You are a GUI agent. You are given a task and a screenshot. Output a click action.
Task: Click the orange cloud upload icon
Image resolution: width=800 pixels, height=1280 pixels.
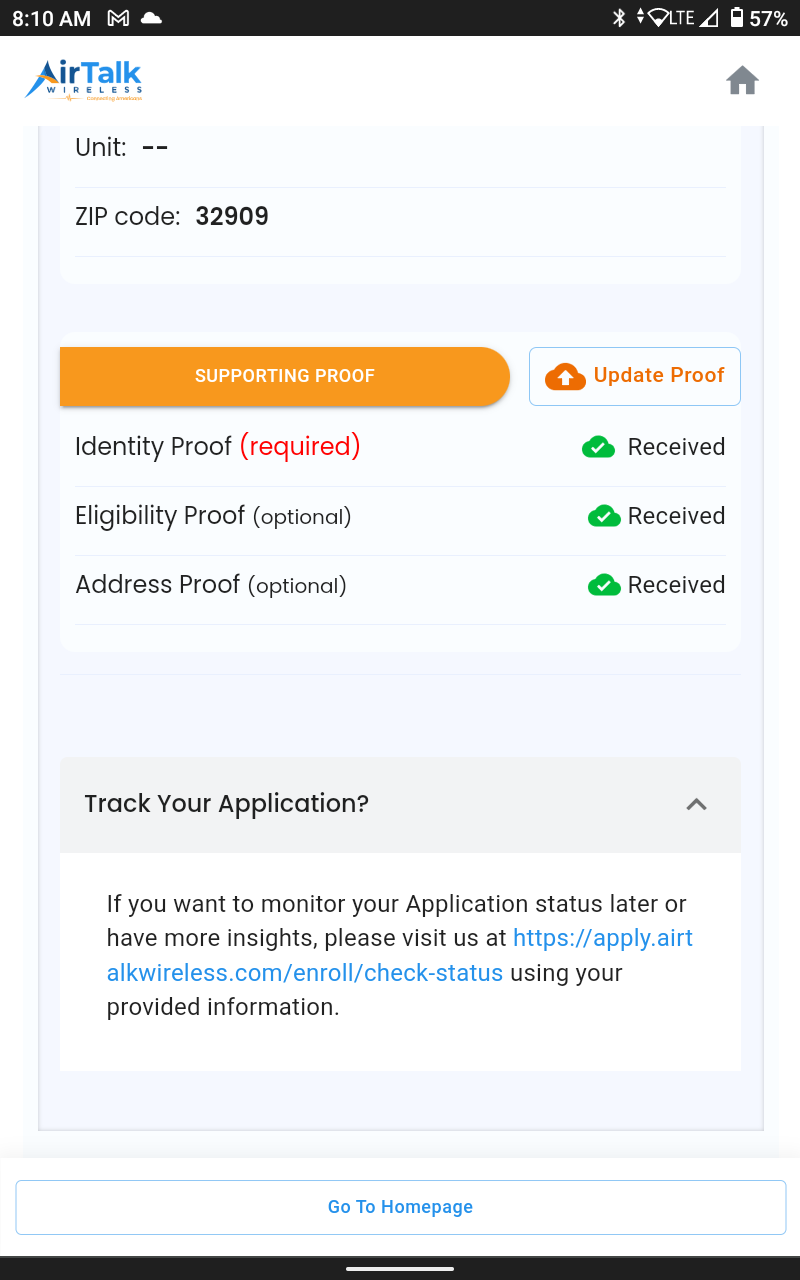565,376
